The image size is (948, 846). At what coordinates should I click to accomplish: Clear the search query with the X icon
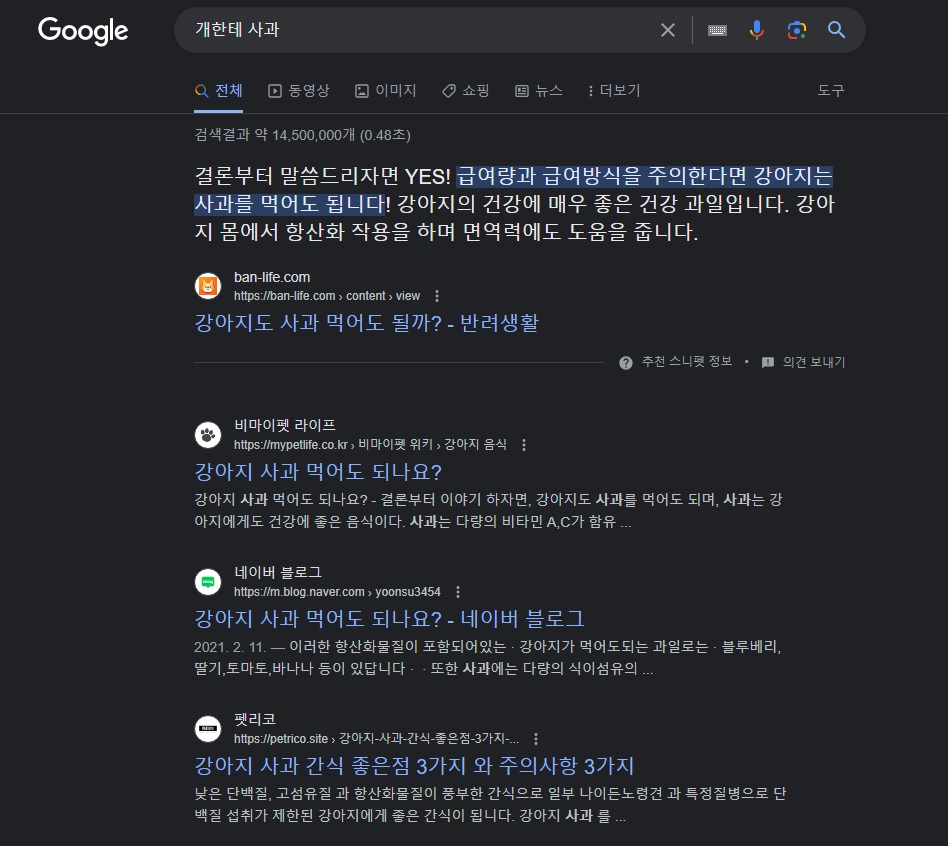click(667, 30)
